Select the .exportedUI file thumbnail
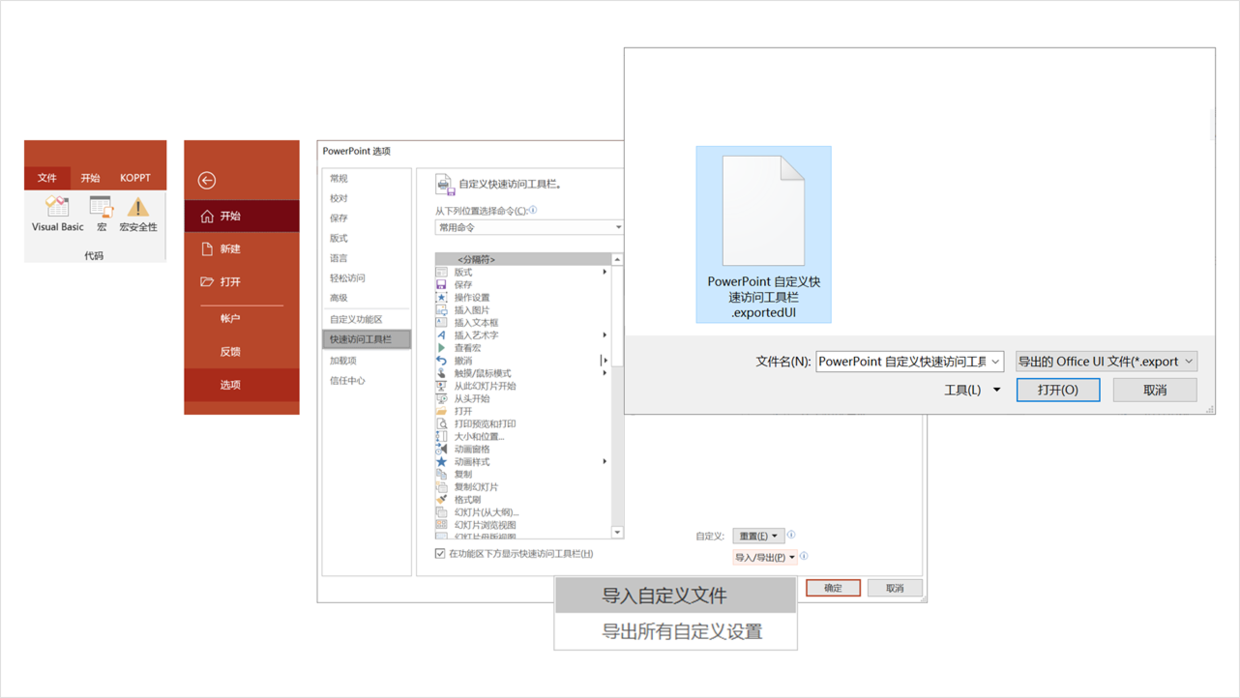This screenshot has height=698, width=1240. click(764, 234)
